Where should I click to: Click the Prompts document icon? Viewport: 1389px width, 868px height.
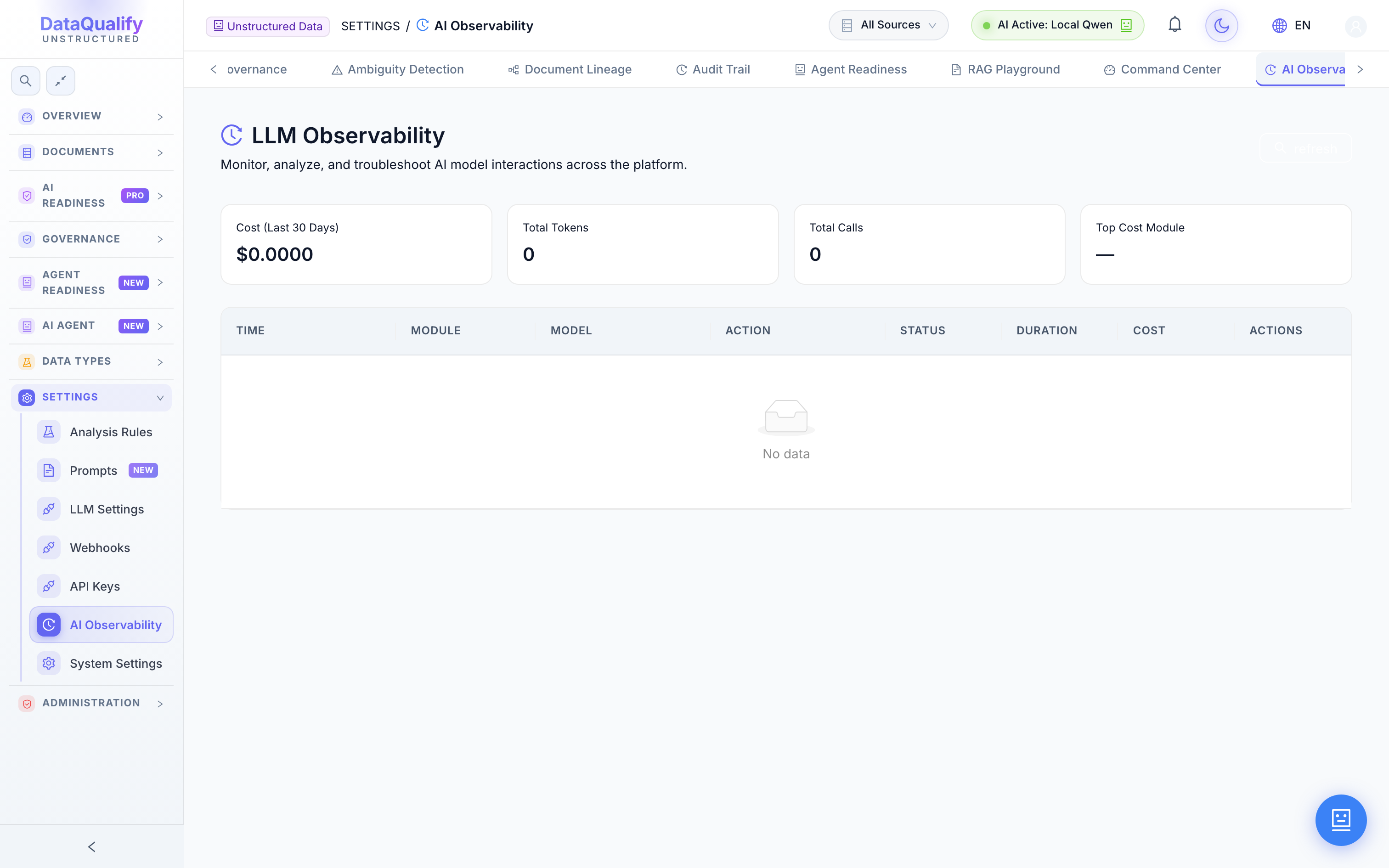tap(49, 471)
